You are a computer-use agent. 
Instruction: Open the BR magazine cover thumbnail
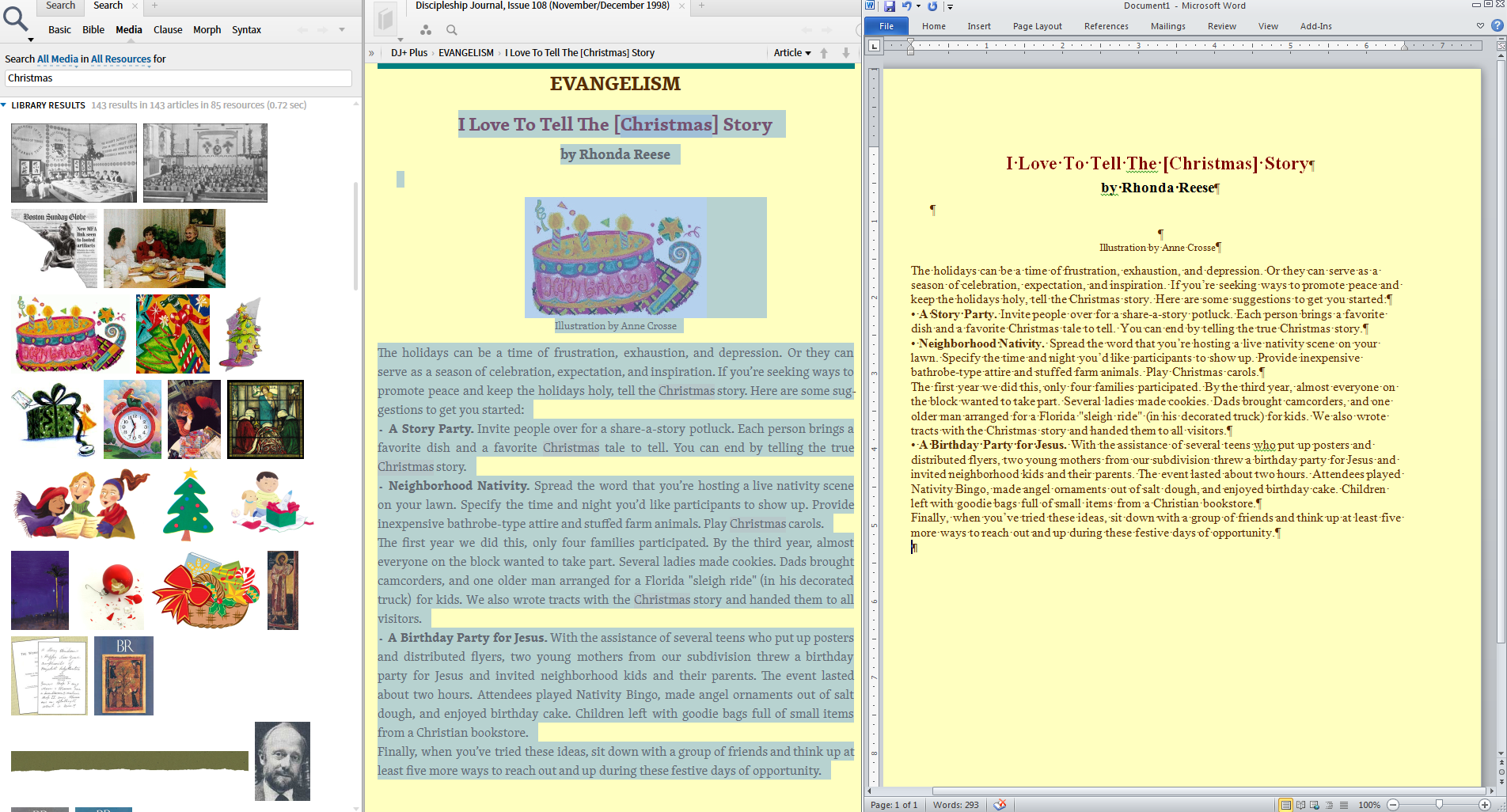[x=123, y=676]
